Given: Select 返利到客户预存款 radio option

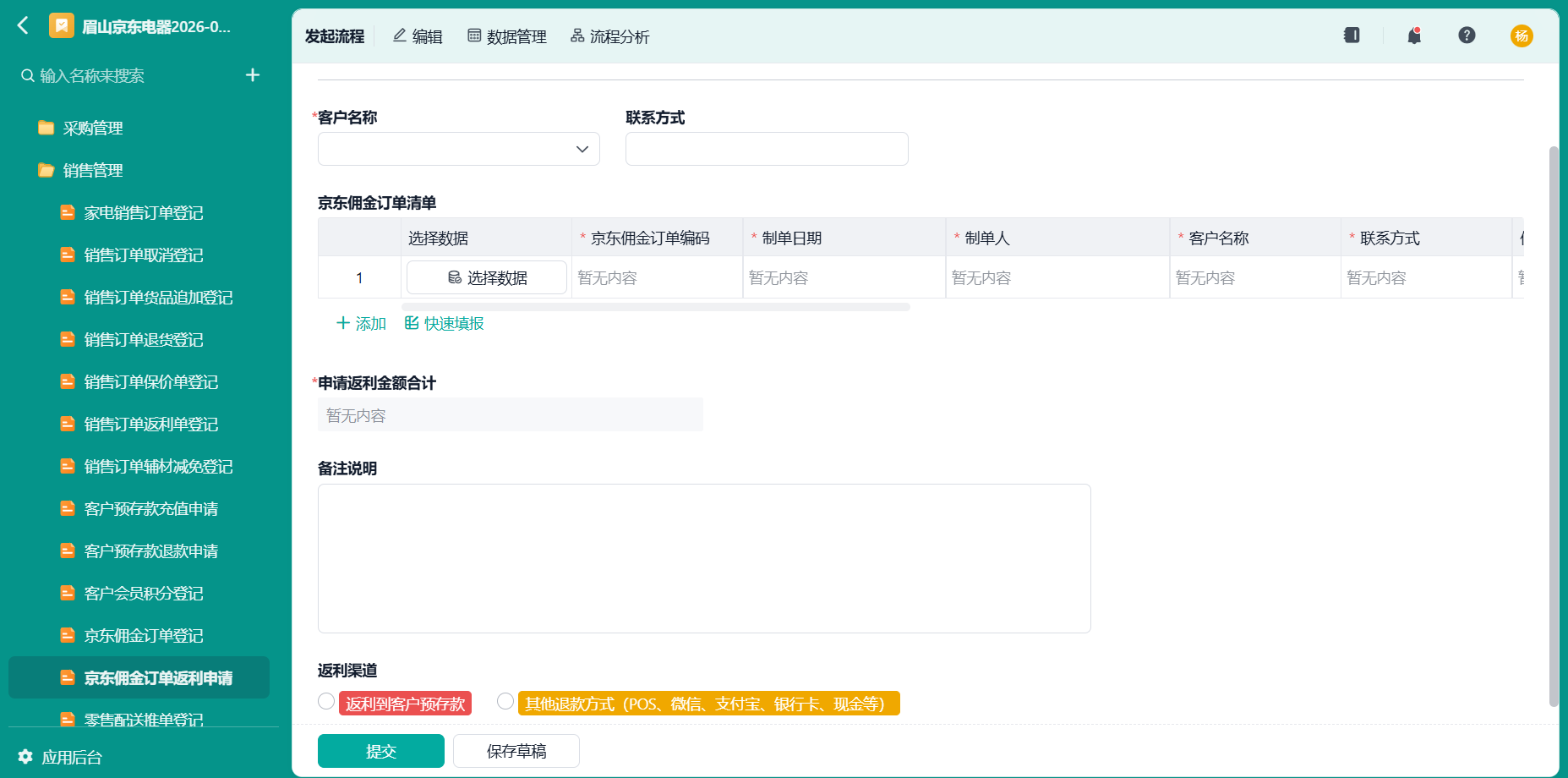Looking at the screenshot, I should click(x=326, y=701).
